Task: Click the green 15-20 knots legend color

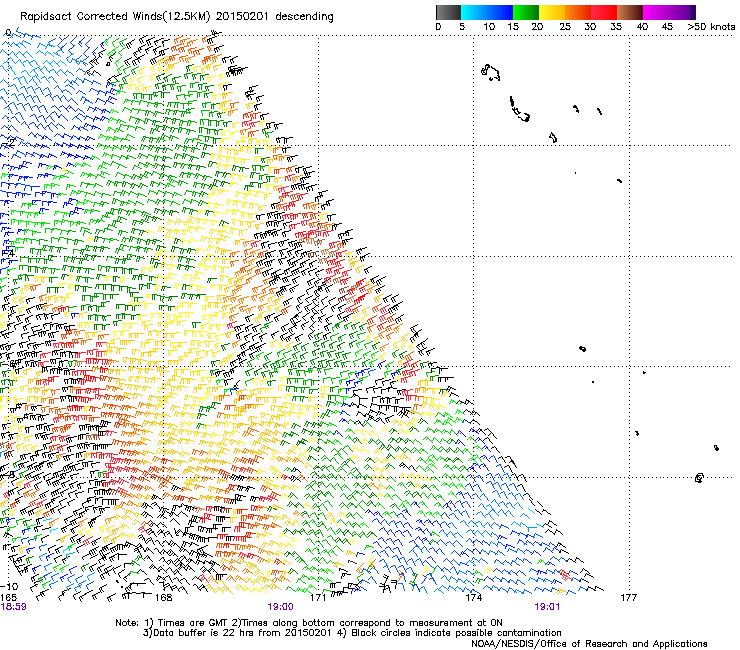Action: (525, 13)
